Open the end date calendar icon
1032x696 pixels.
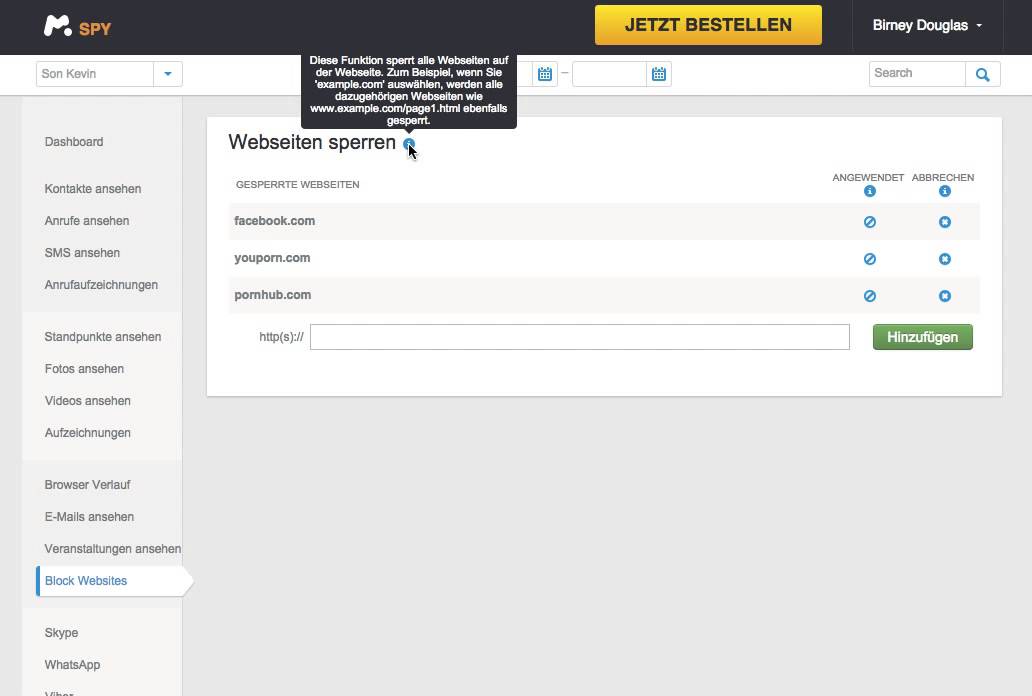click(658, 74)
